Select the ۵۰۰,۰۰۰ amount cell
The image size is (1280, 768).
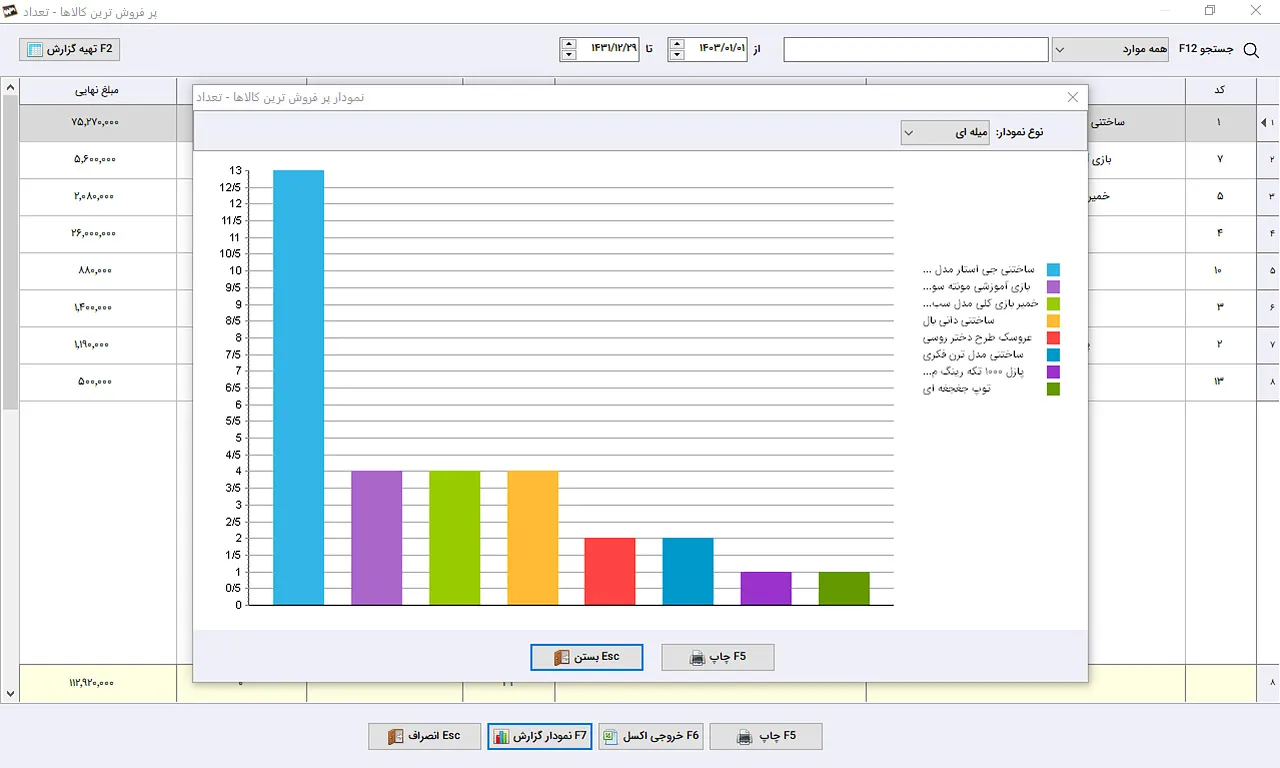click(x=96, y=382)
